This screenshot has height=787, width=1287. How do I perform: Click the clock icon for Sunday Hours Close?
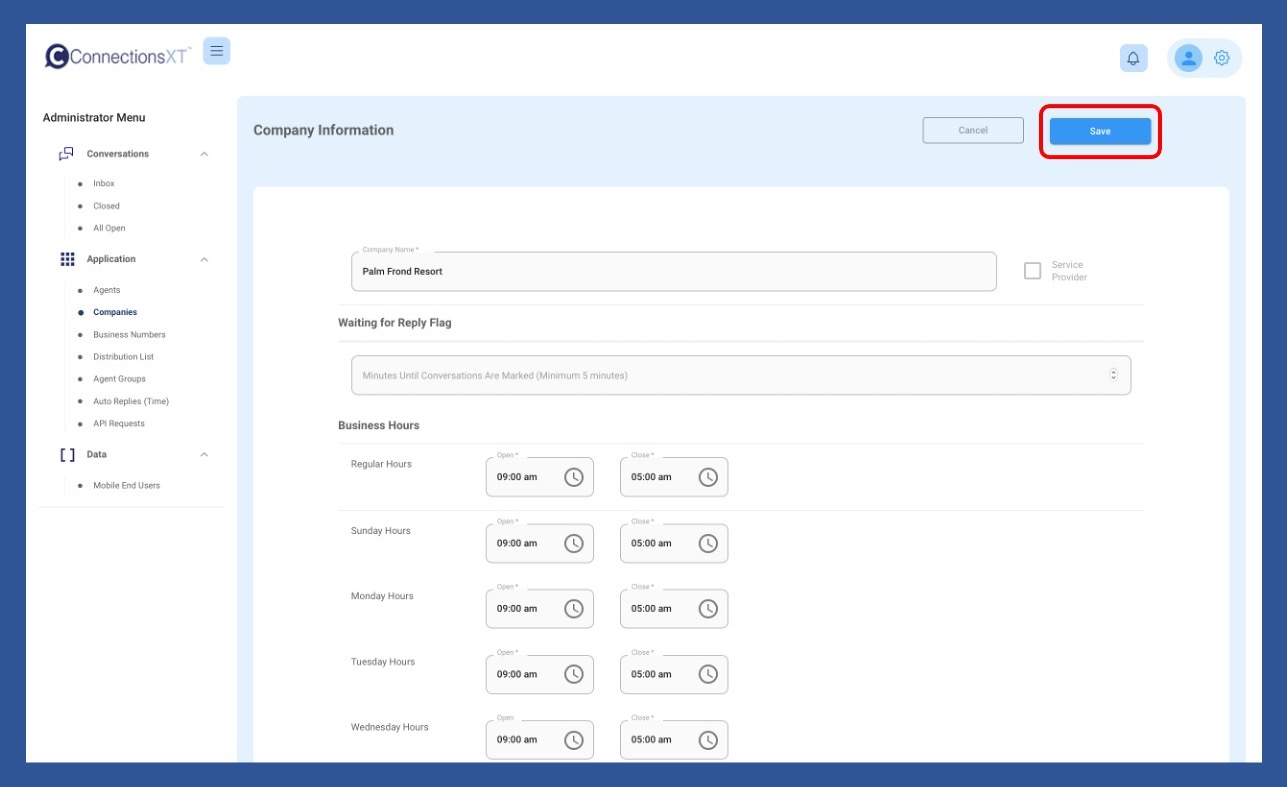click(x=708, y=543)
